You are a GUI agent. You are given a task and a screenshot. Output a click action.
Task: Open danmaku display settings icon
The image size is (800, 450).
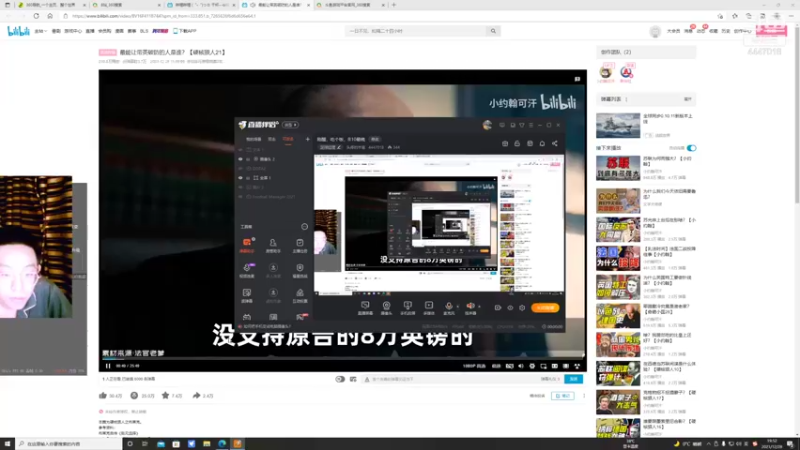353,379
